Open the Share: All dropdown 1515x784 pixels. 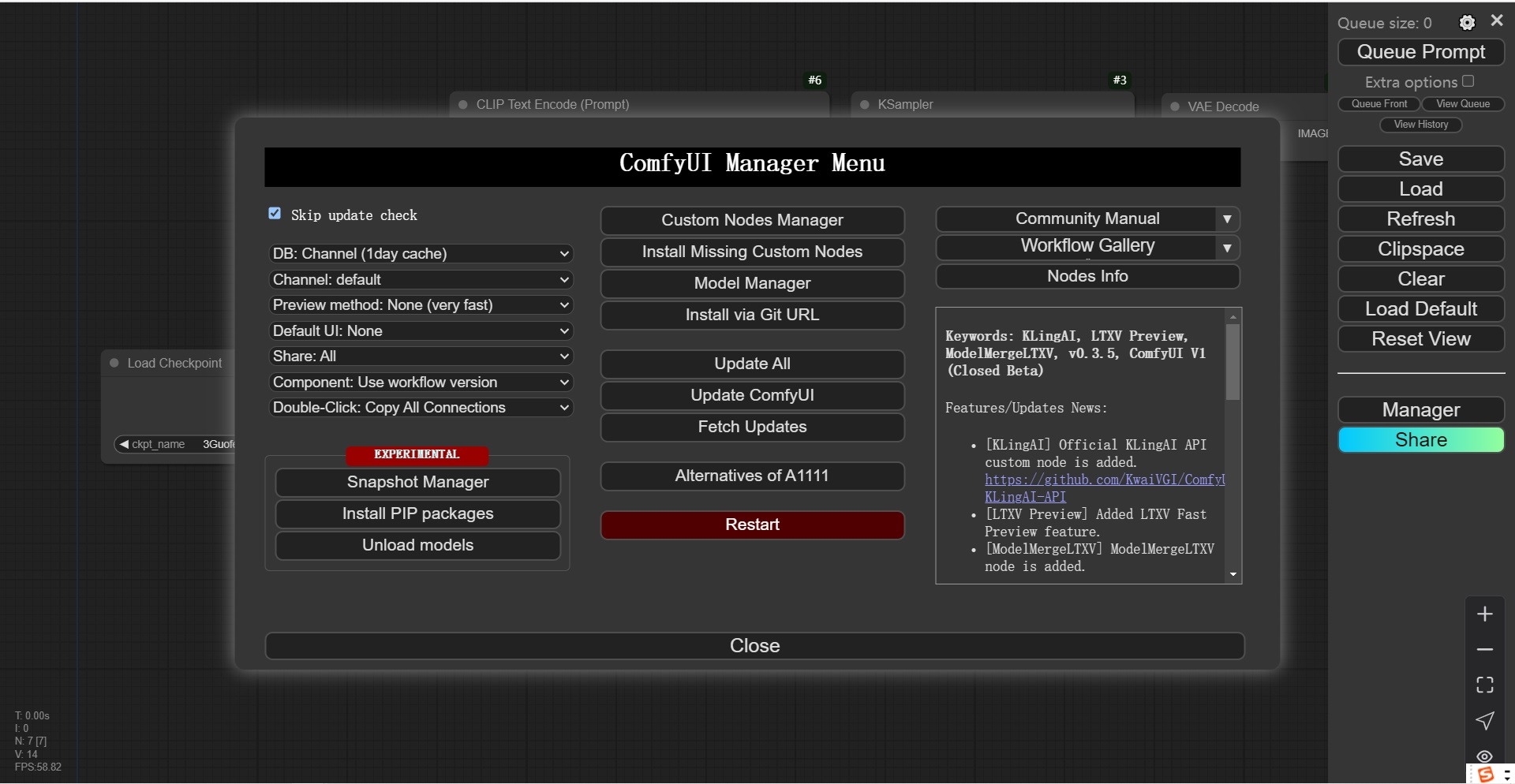click(x=421, y=357)
